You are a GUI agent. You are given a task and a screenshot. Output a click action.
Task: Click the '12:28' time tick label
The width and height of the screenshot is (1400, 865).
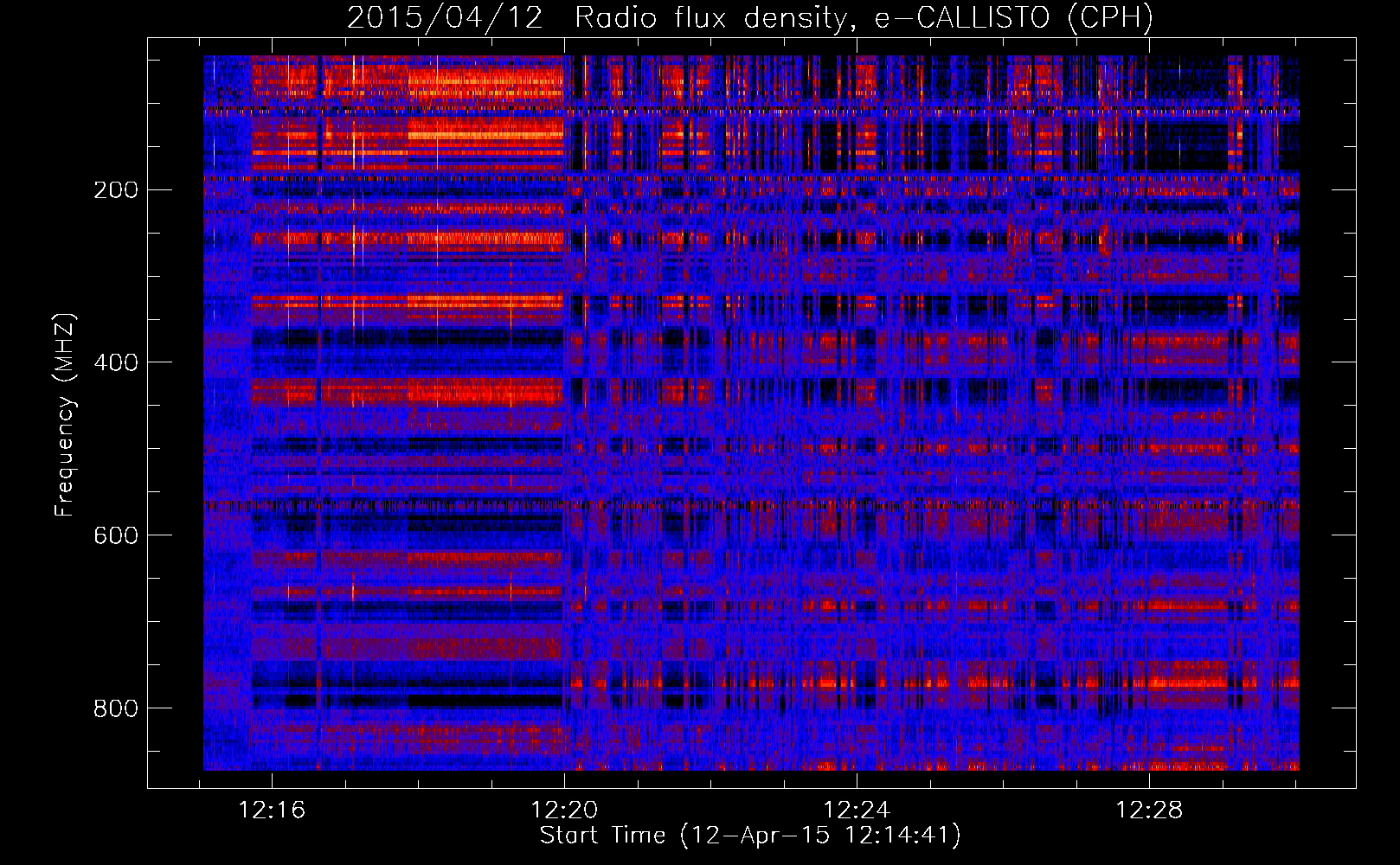1149,811
